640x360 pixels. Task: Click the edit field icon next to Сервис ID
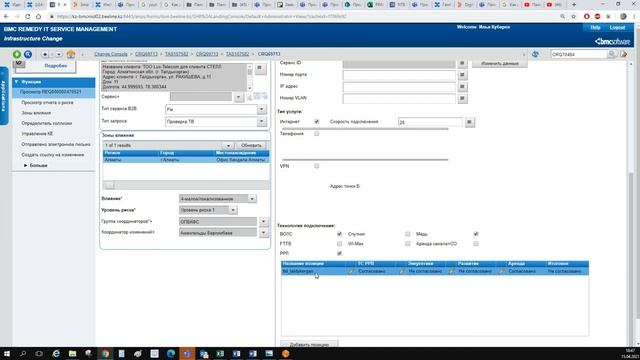point(462,63)
